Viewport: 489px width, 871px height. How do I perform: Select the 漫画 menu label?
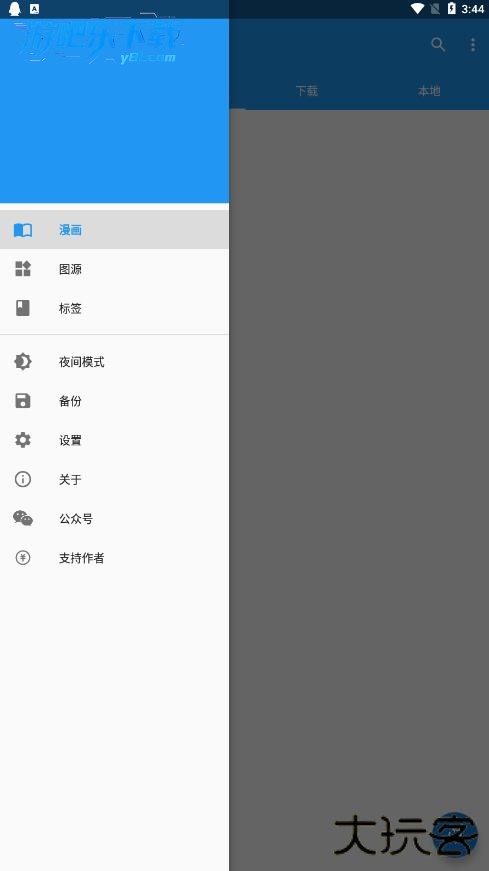71,230
